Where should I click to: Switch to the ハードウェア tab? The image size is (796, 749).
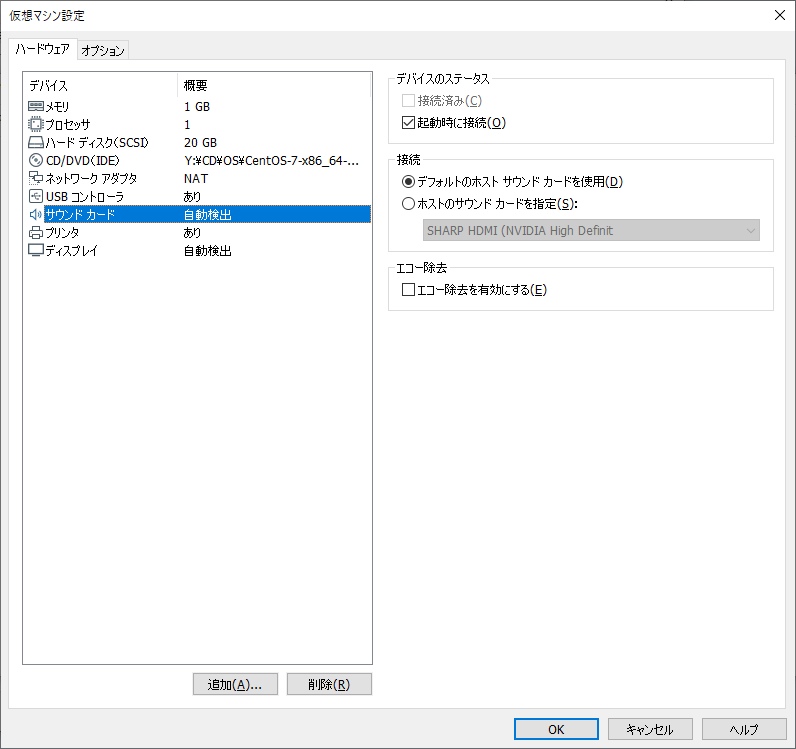coord(43,49)
